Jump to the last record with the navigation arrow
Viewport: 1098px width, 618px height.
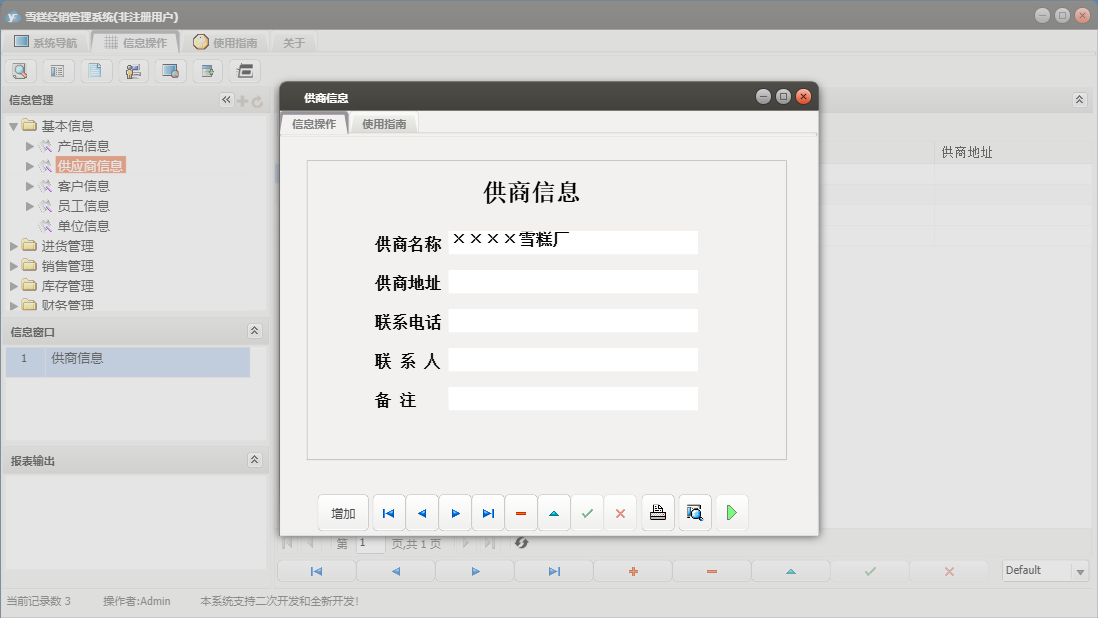(x=488, y=512)
